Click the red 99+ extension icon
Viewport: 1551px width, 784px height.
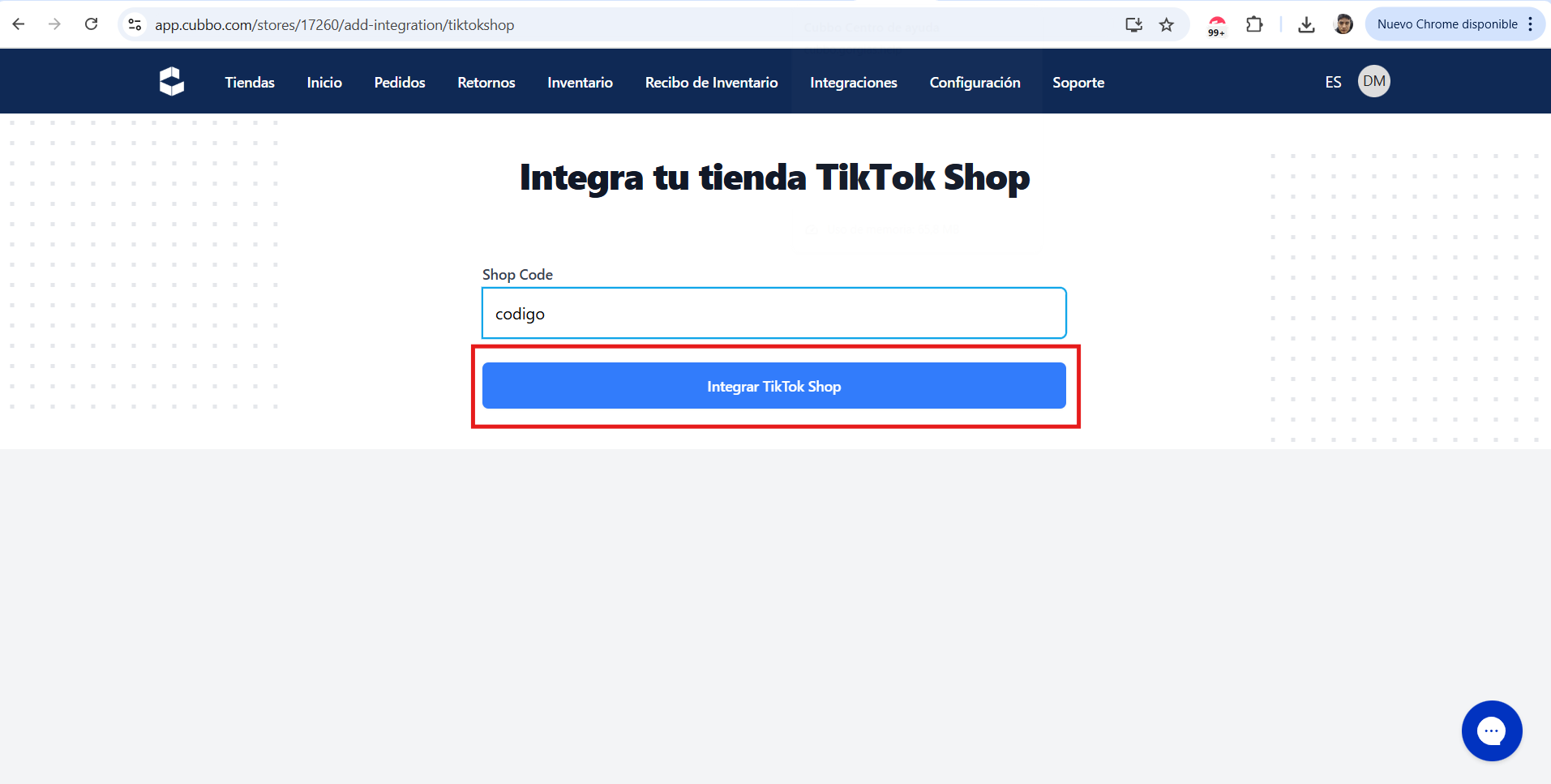[1217, 25]
